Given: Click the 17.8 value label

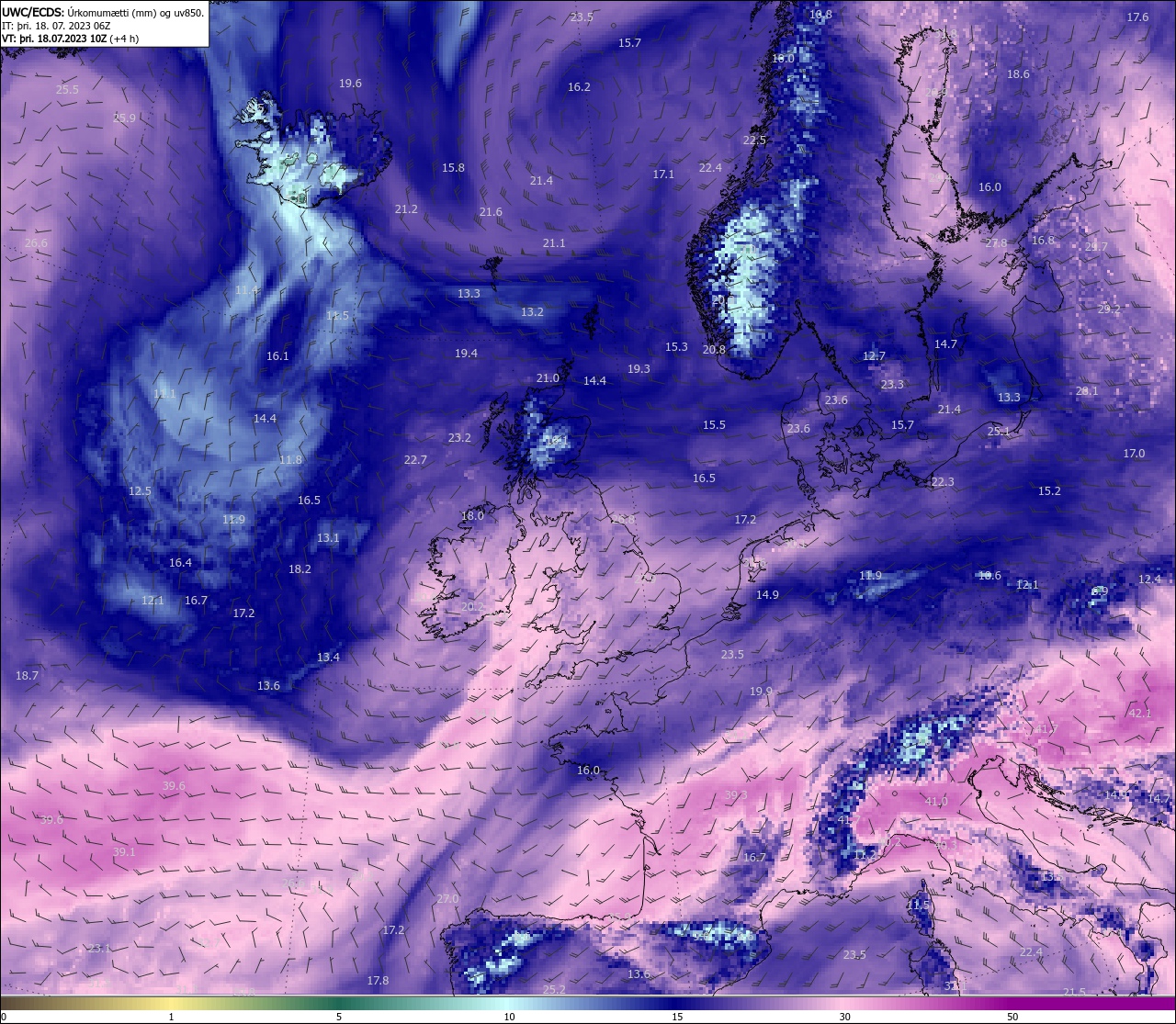Looking at the screenshot, I should pos(378,981).
